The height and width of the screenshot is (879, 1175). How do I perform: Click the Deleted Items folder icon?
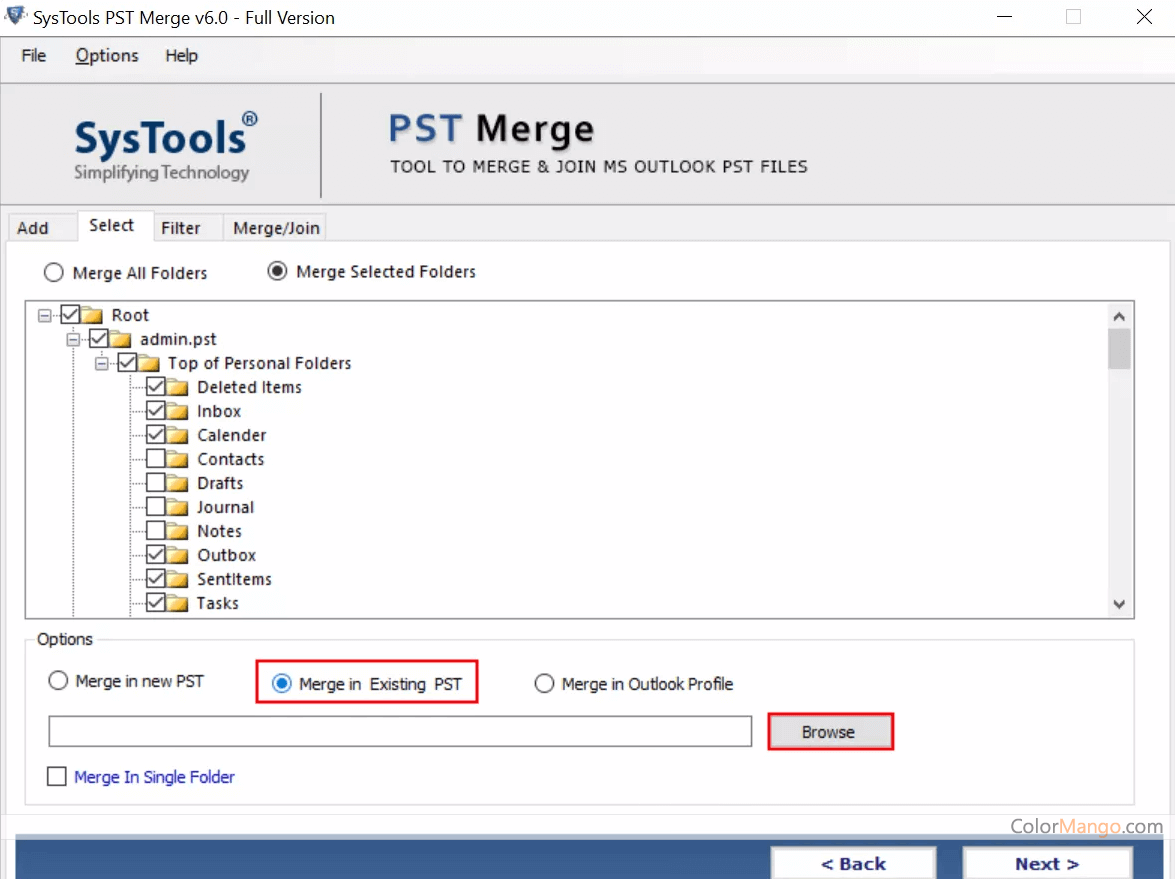pyautogui.click(x=178, y=387)
